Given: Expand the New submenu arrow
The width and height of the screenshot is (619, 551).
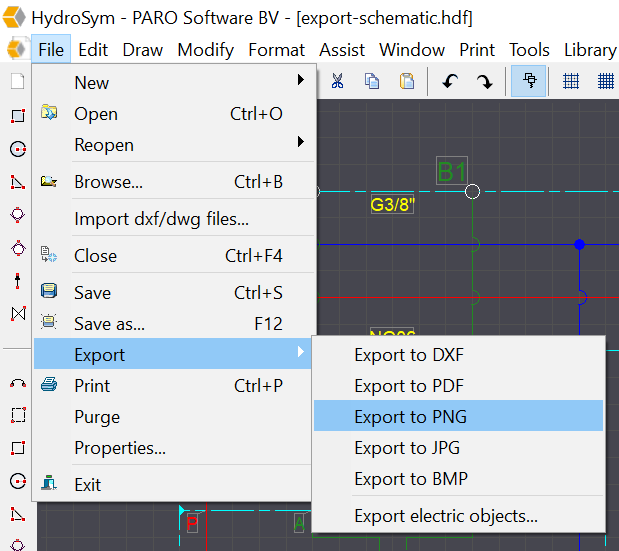Looking at the screenshot, I should [x=301, y=80].
